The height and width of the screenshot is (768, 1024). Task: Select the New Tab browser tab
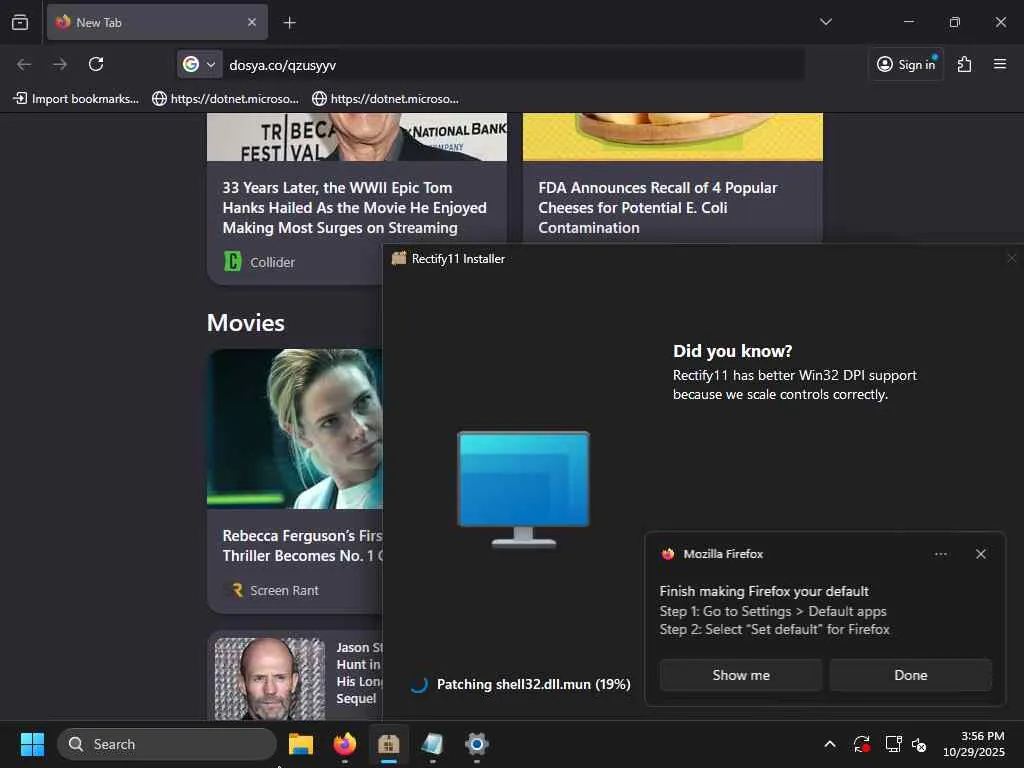click(157, 22)
